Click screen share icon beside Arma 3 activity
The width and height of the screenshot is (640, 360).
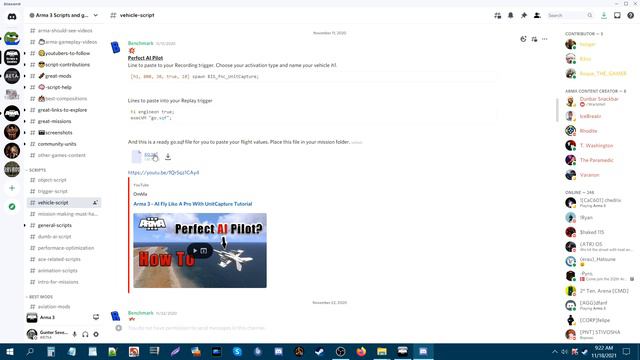pyautogui.click(x=96, y=317)
